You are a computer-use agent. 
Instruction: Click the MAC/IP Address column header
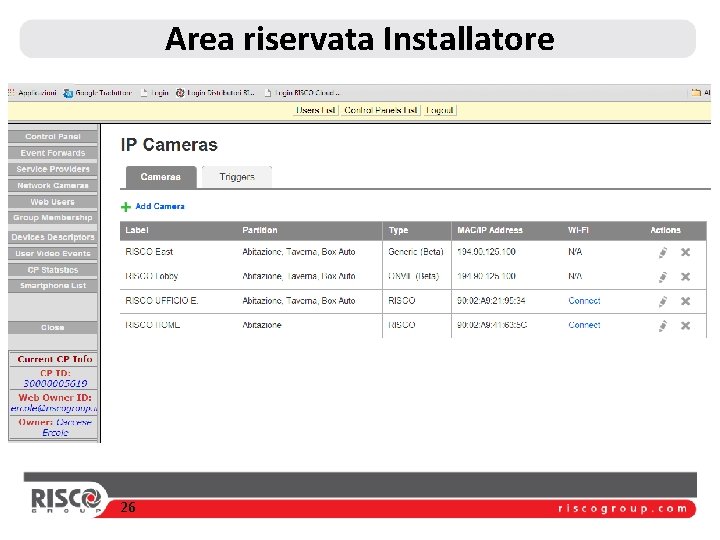click(490, 230)
